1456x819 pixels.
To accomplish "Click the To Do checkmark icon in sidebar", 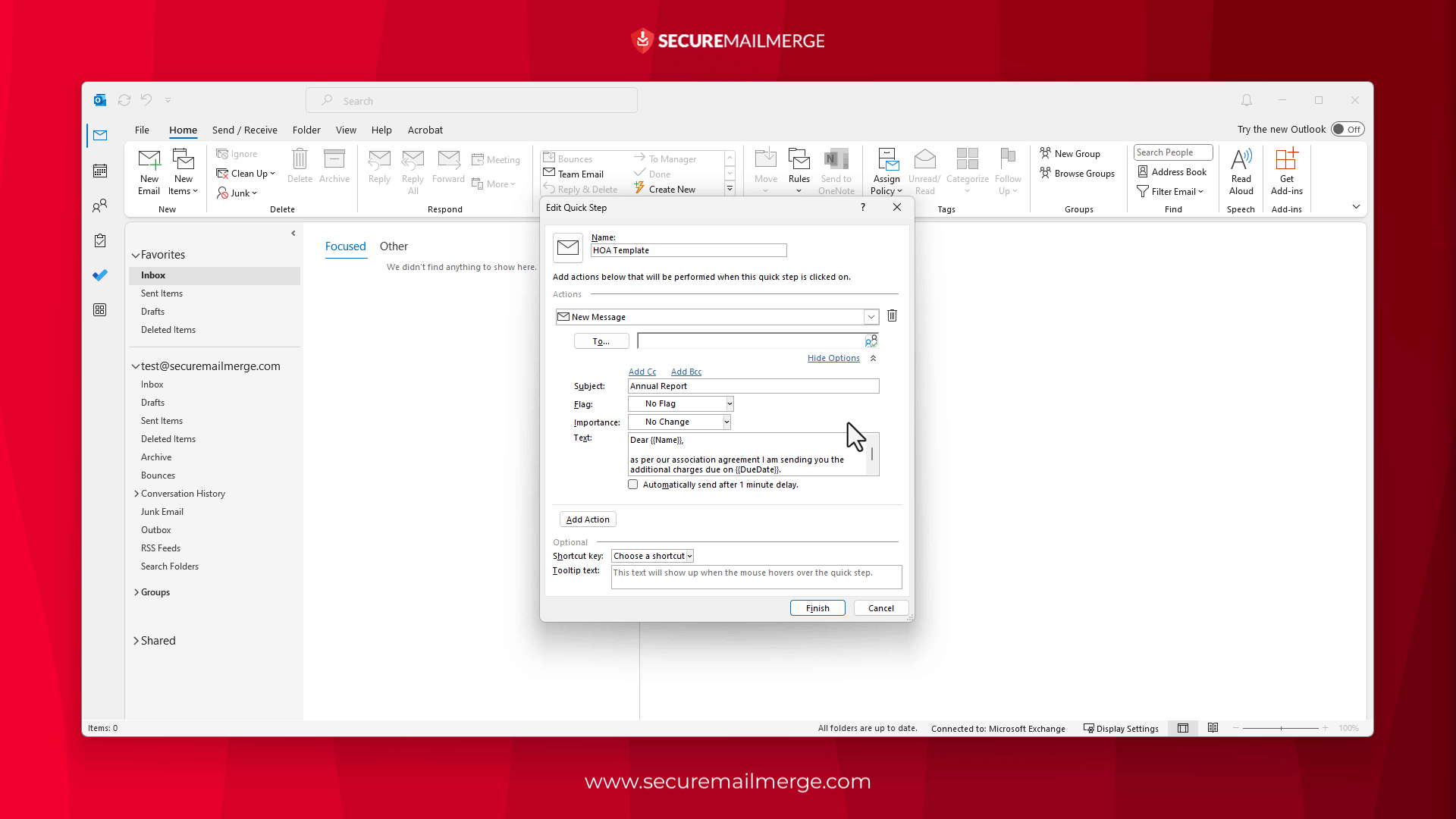I will (x=100, y=275).
